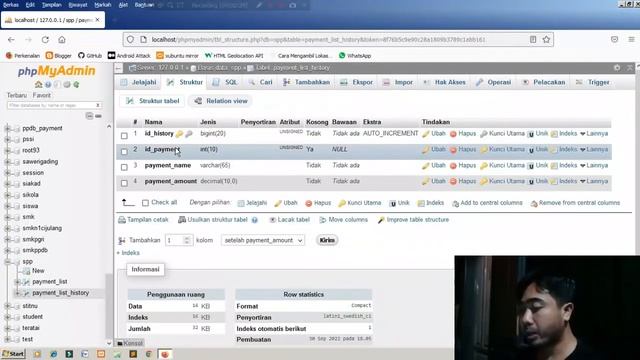Open the Edit menu in menu bar

30,5
